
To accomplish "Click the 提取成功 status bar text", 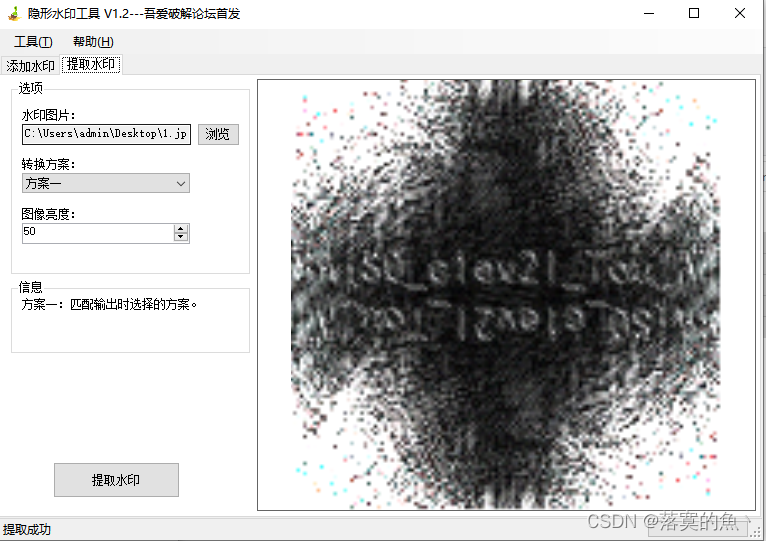I will [27, 530].
